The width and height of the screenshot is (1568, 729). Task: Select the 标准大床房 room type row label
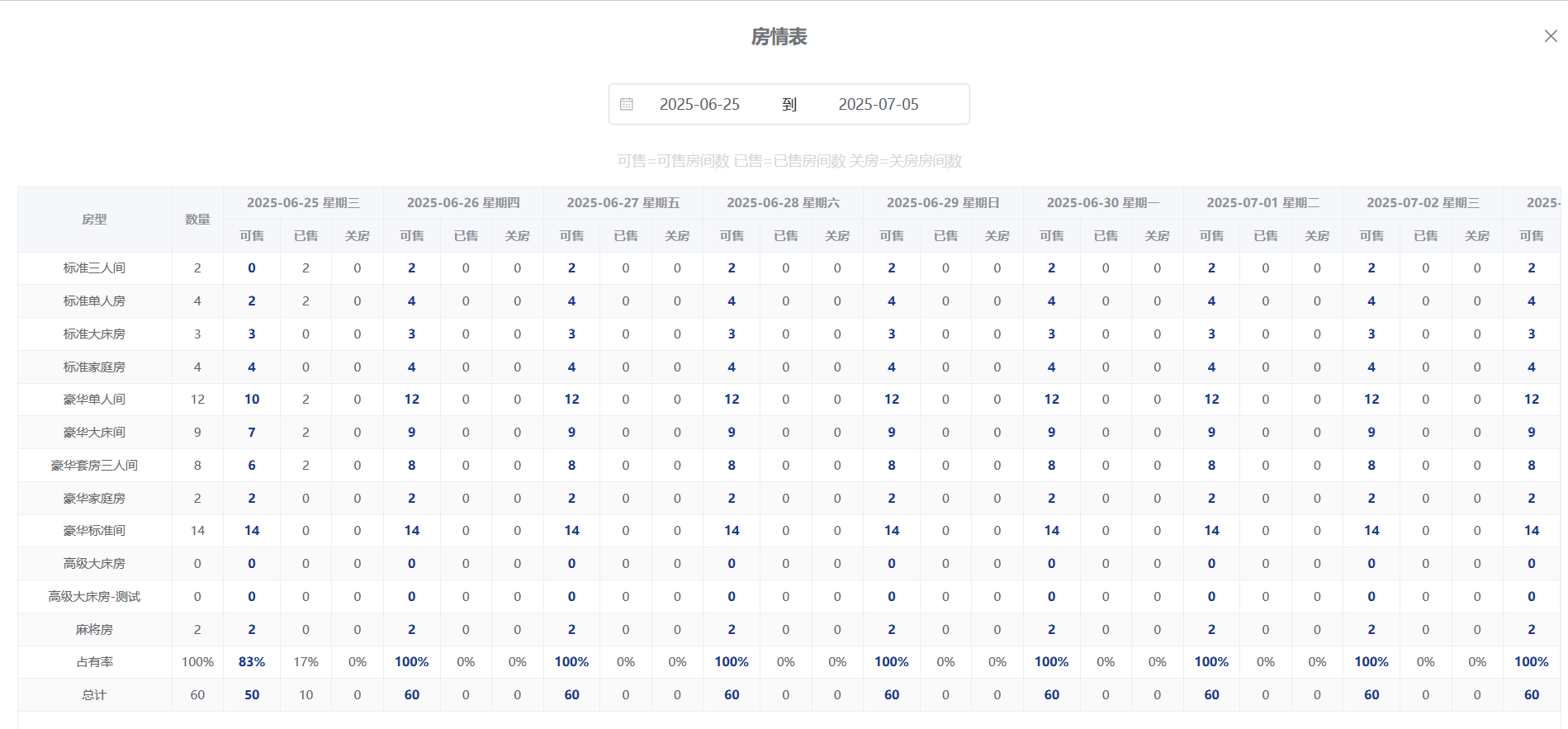(x=94, y=334)
